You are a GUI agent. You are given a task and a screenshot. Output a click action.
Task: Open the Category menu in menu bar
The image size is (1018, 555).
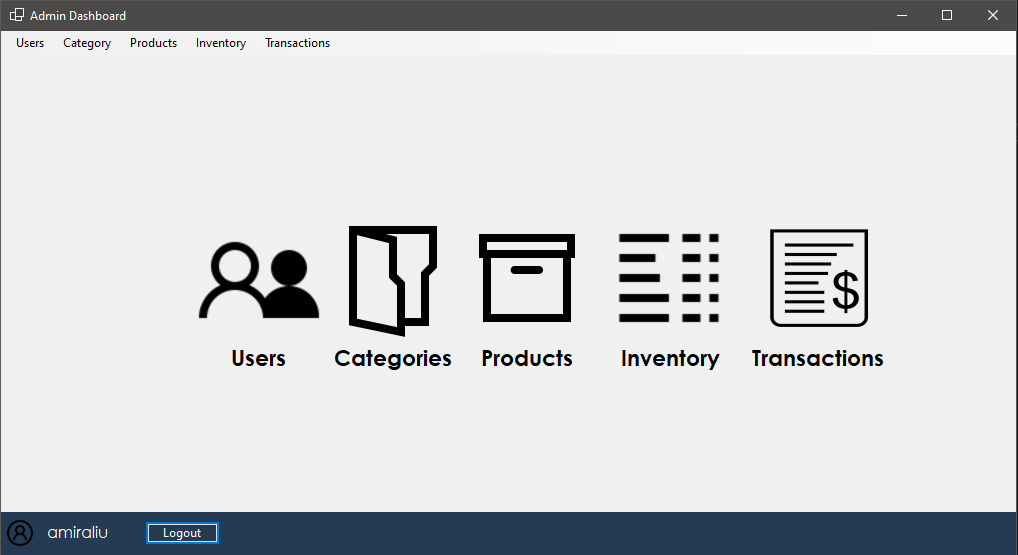(x=87, y=43)
